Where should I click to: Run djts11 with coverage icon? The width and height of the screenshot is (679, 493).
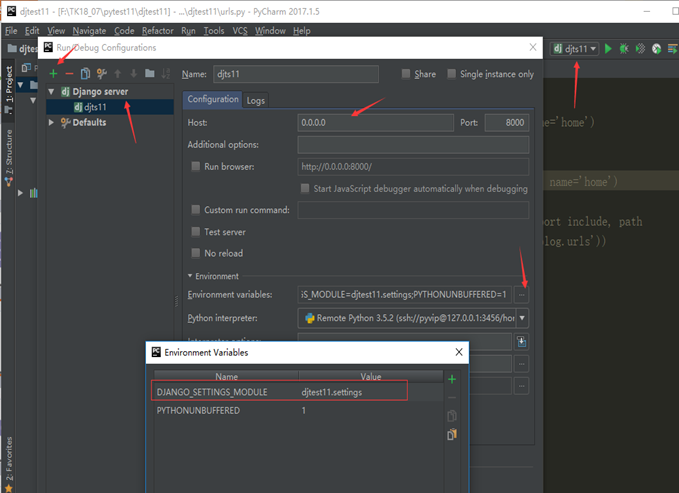[x=640, y=49]
